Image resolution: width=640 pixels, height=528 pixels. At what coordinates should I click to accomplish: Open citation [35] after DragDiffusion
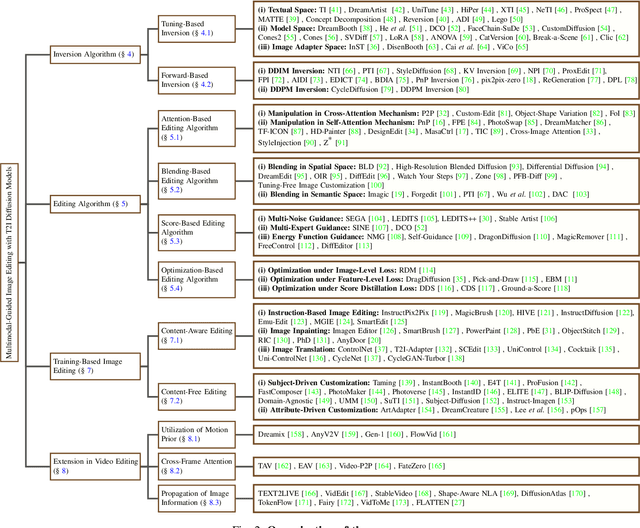coord(459,279)
